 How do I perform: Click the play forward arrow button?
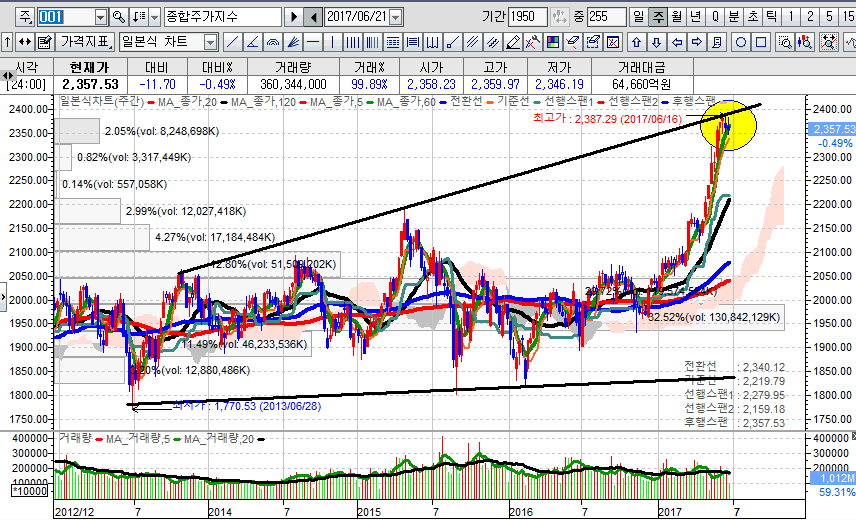tap(293, 17)
